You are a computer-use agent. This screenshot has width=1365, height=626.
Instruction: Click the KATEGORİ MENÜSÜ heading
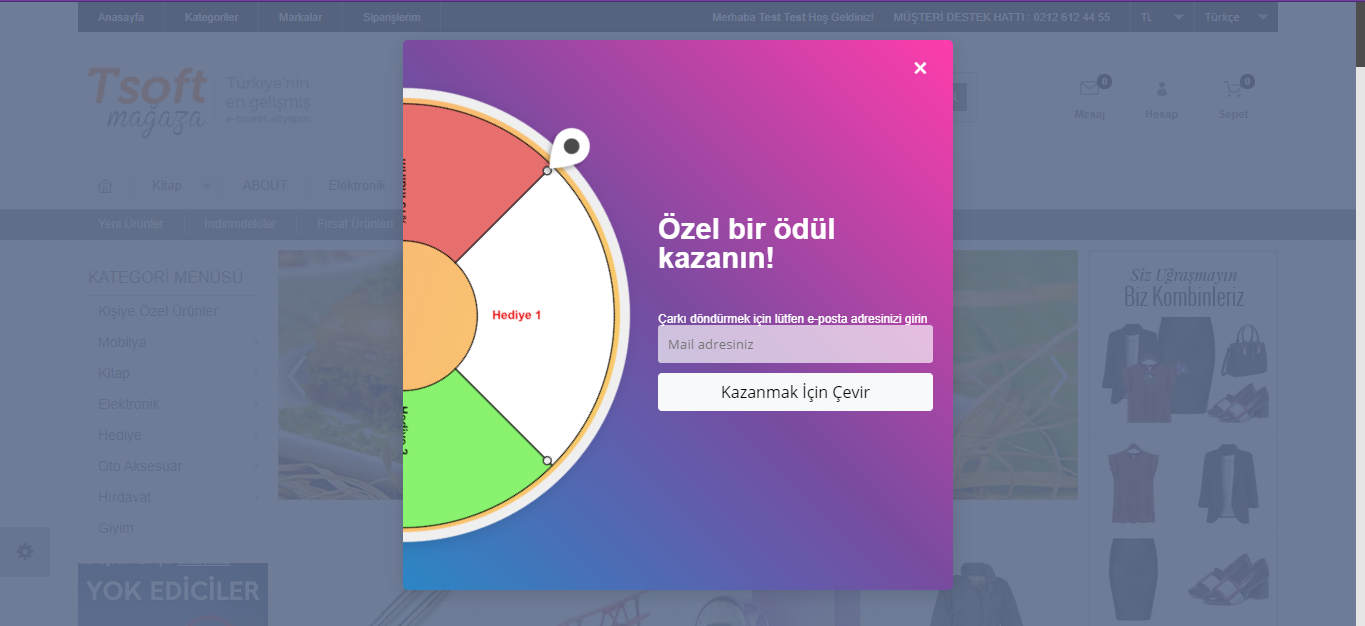pos(166,277)
